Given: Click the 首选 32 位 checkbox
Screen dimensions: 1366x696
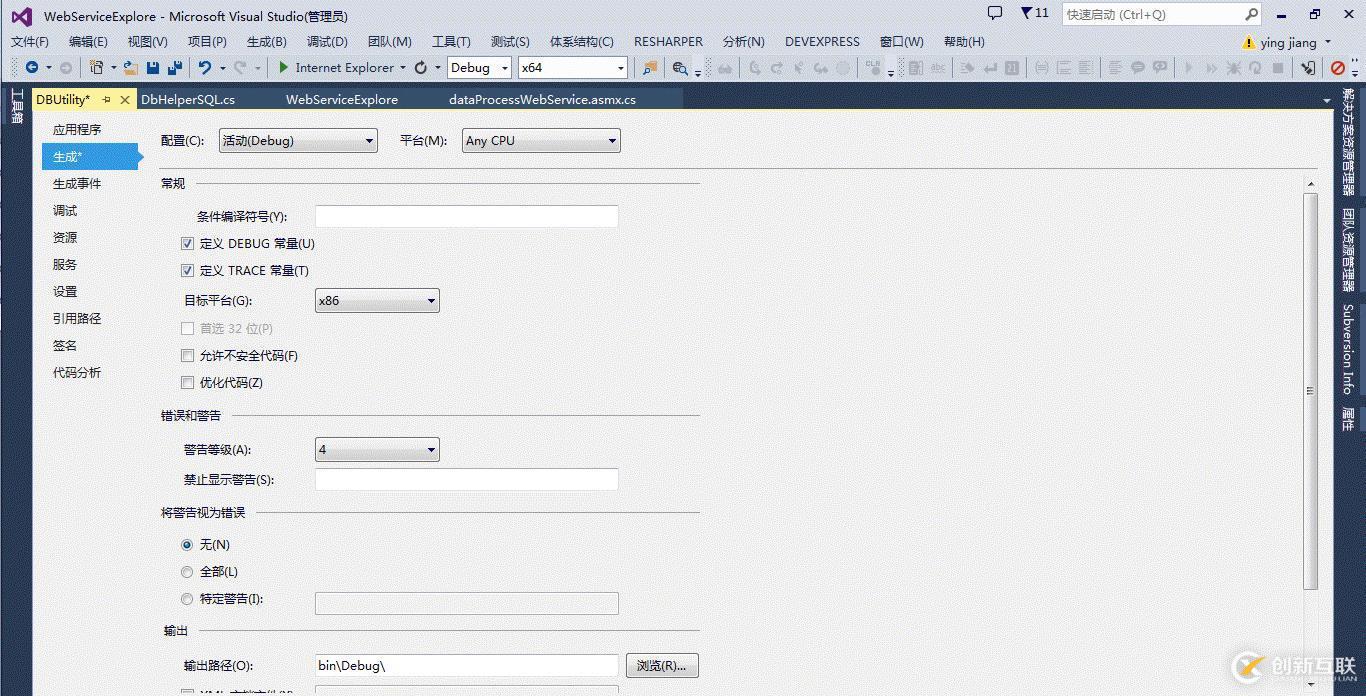Looking at the screenshot, I should [187, 328].
